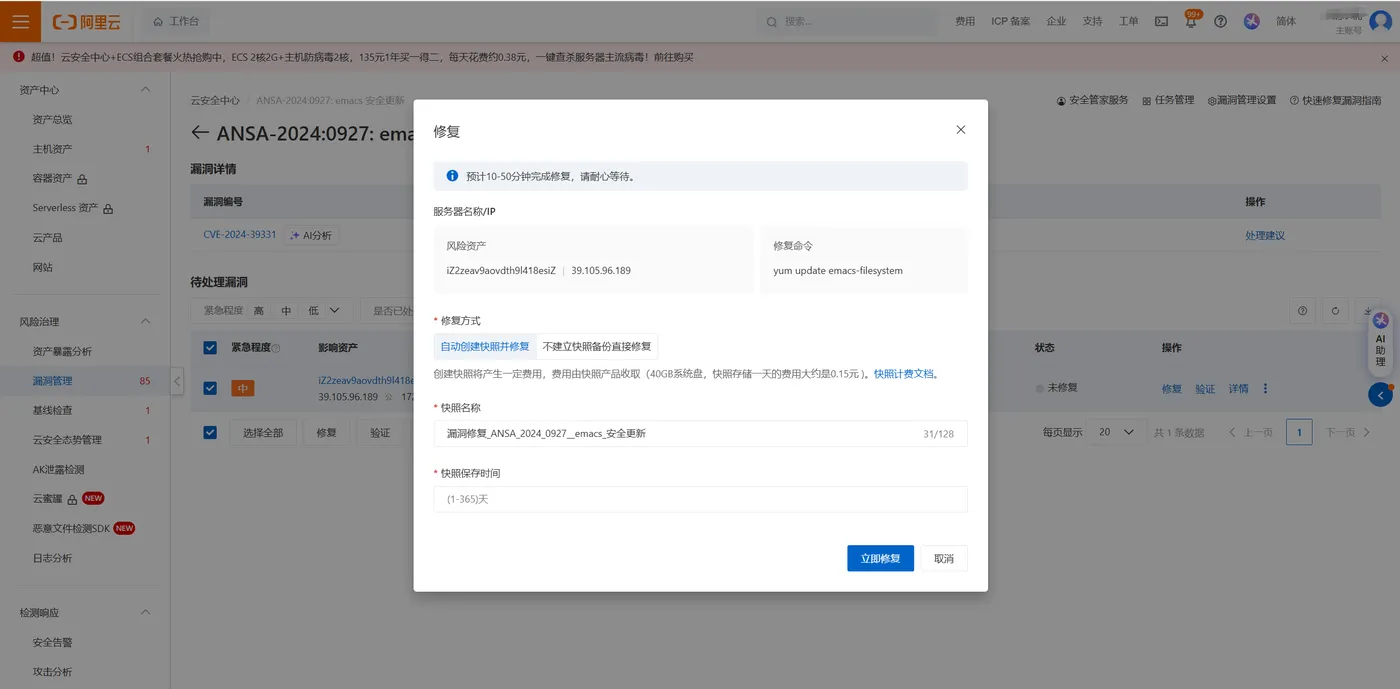Open 资产暴露分析 in sidebar

[x=62, y=351]
